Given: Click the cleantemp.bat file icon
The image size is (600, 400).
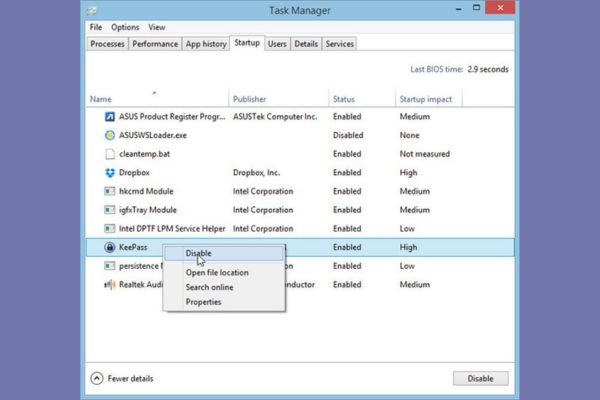Looking at the screenshot, I should [110, 154].
